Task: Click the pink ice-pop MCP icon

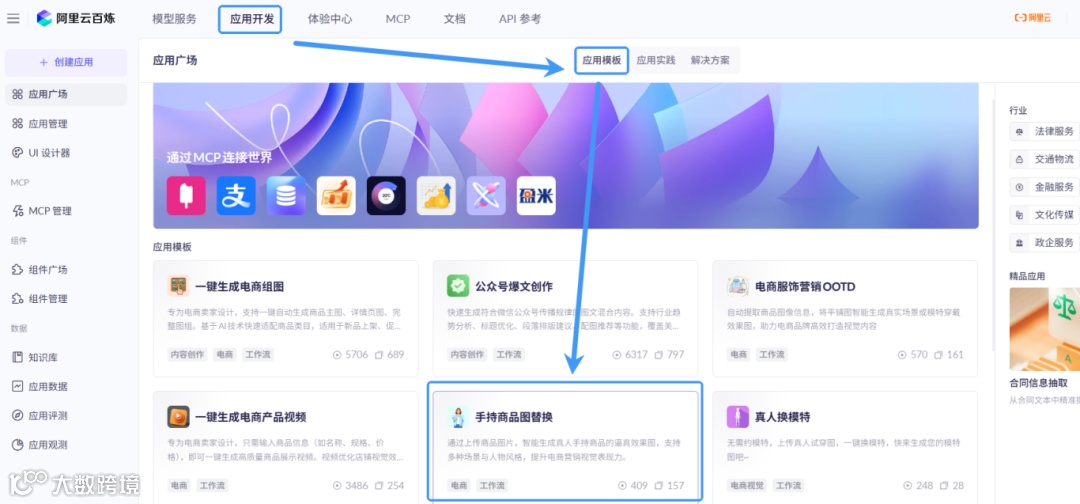Action: (186, 196)
